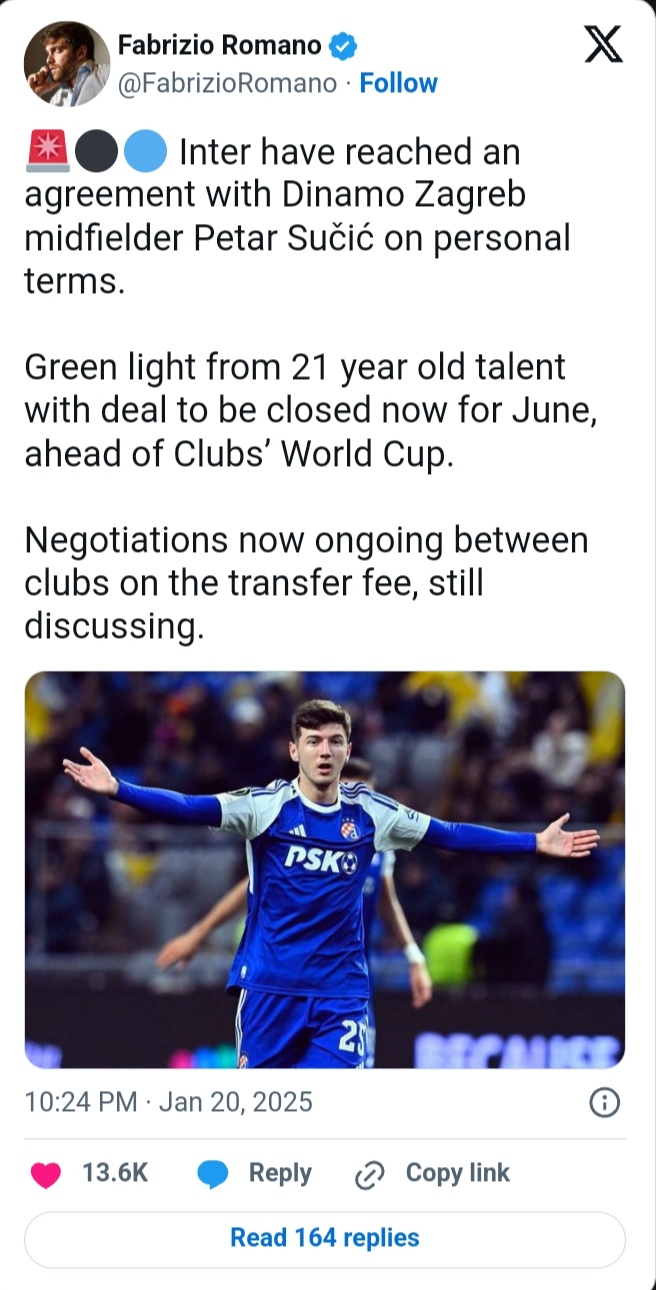Click the red siren emoji
Screen dimensions: 656x1290
click(46, 153)
